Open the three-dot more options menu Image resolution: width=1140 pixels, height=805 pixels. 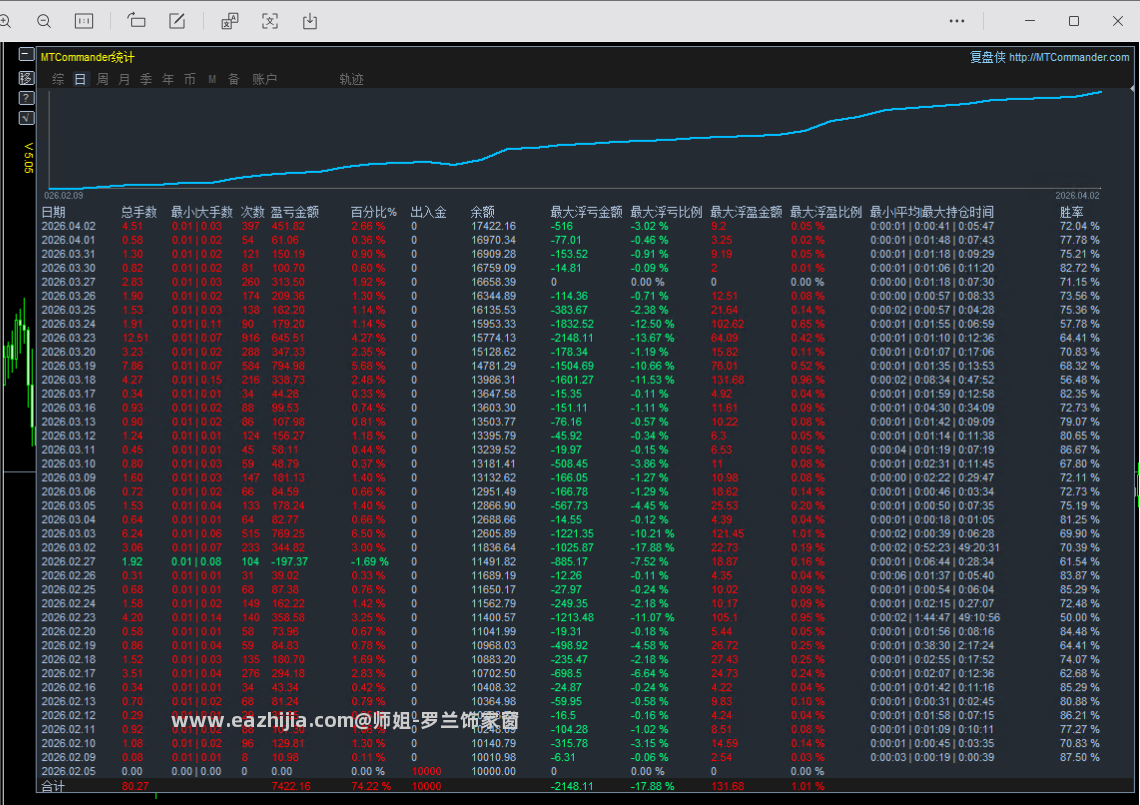pyautogui.click(x=957, y=21)
